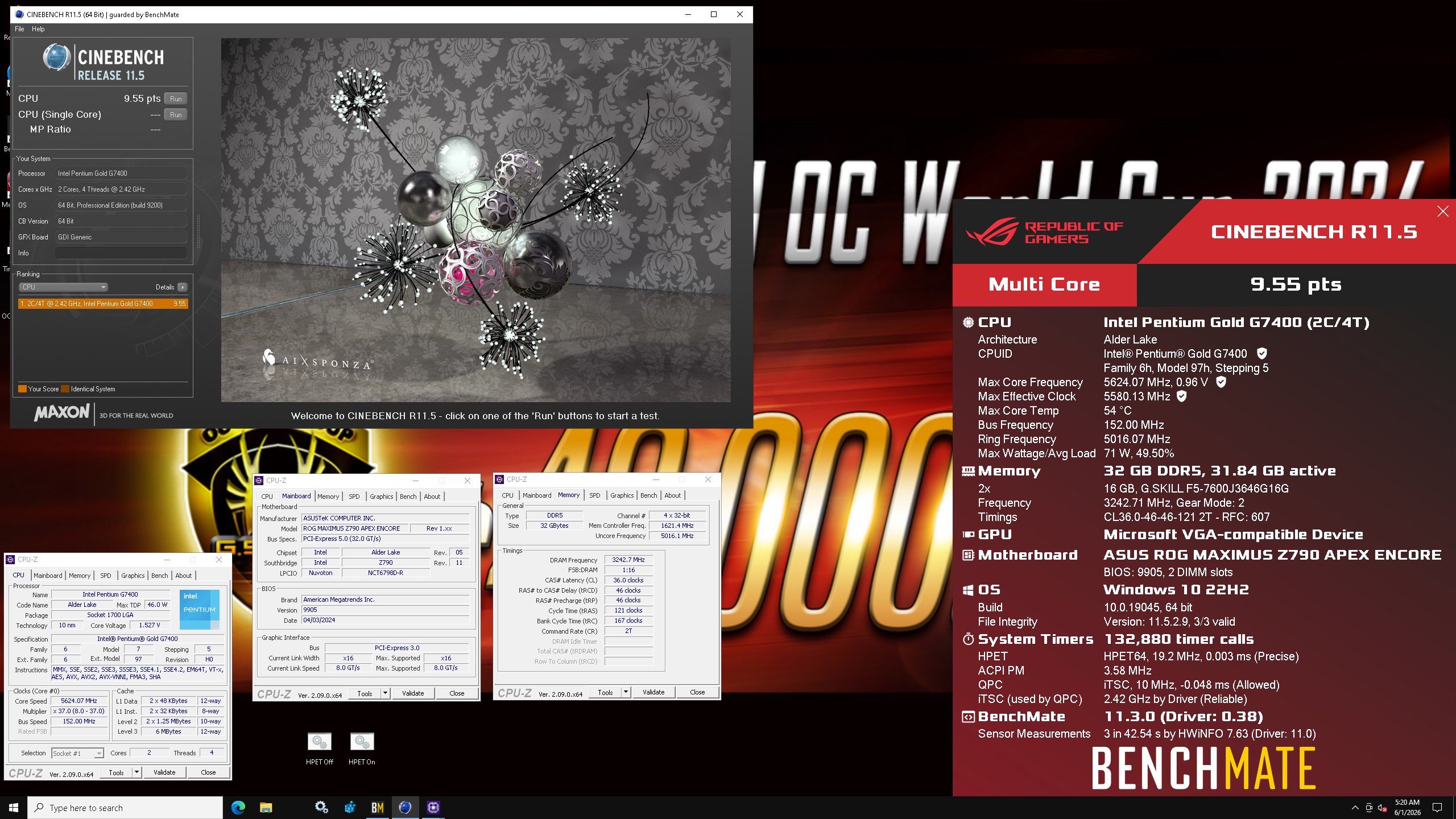Click the System Timers stopwatch icon
The height and width of the screenshot is (819, 1456).
pos(968,639)
